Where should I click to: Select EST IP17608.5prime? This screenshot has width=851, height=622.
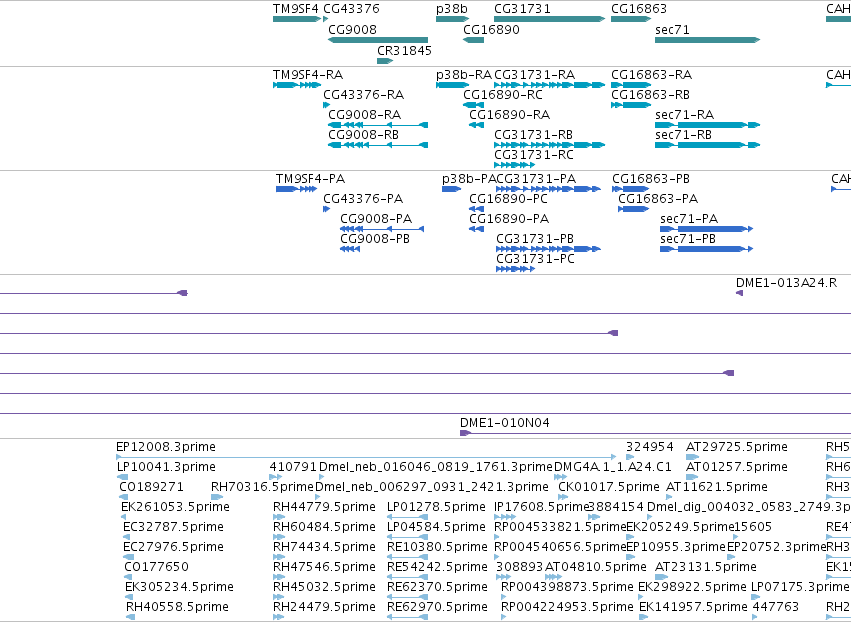pos(541,507)
